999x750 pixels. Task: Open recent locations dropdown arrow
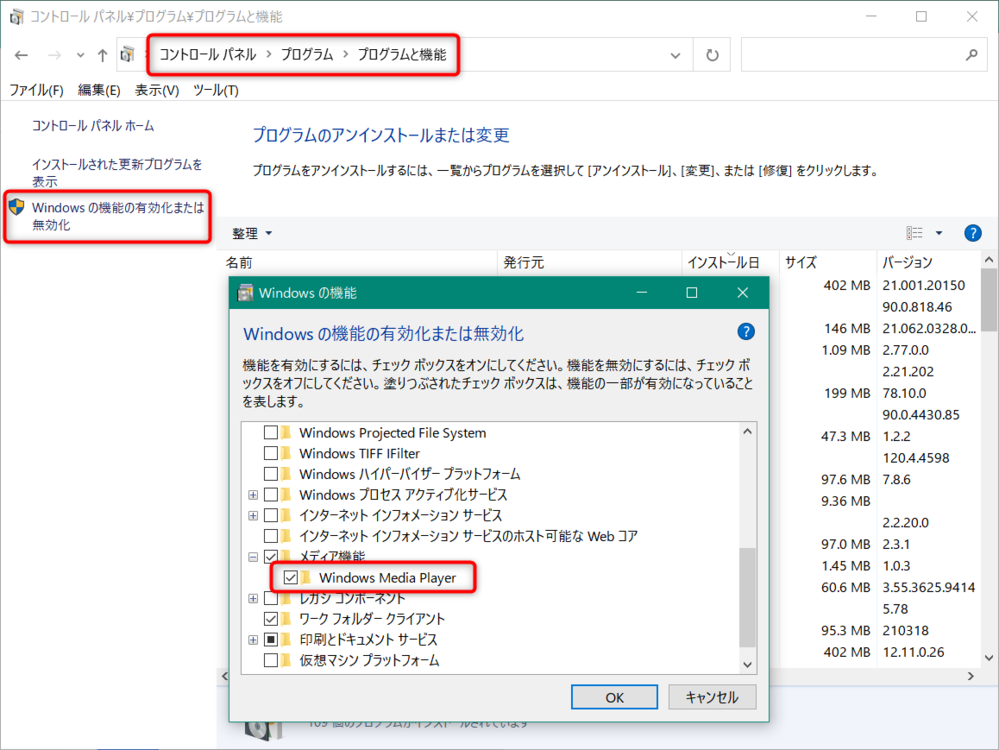[x=80, y=55]
